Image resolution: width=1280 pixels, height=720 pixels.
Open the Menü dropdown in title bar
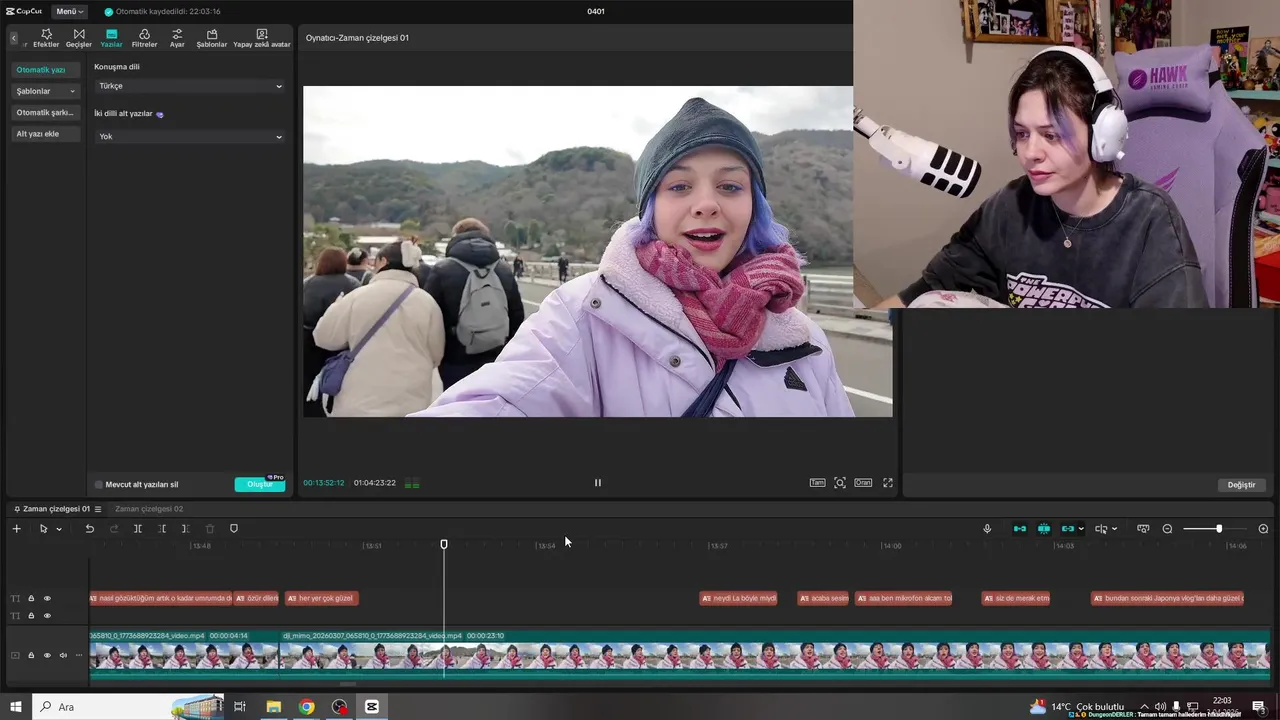coord(70,11)
